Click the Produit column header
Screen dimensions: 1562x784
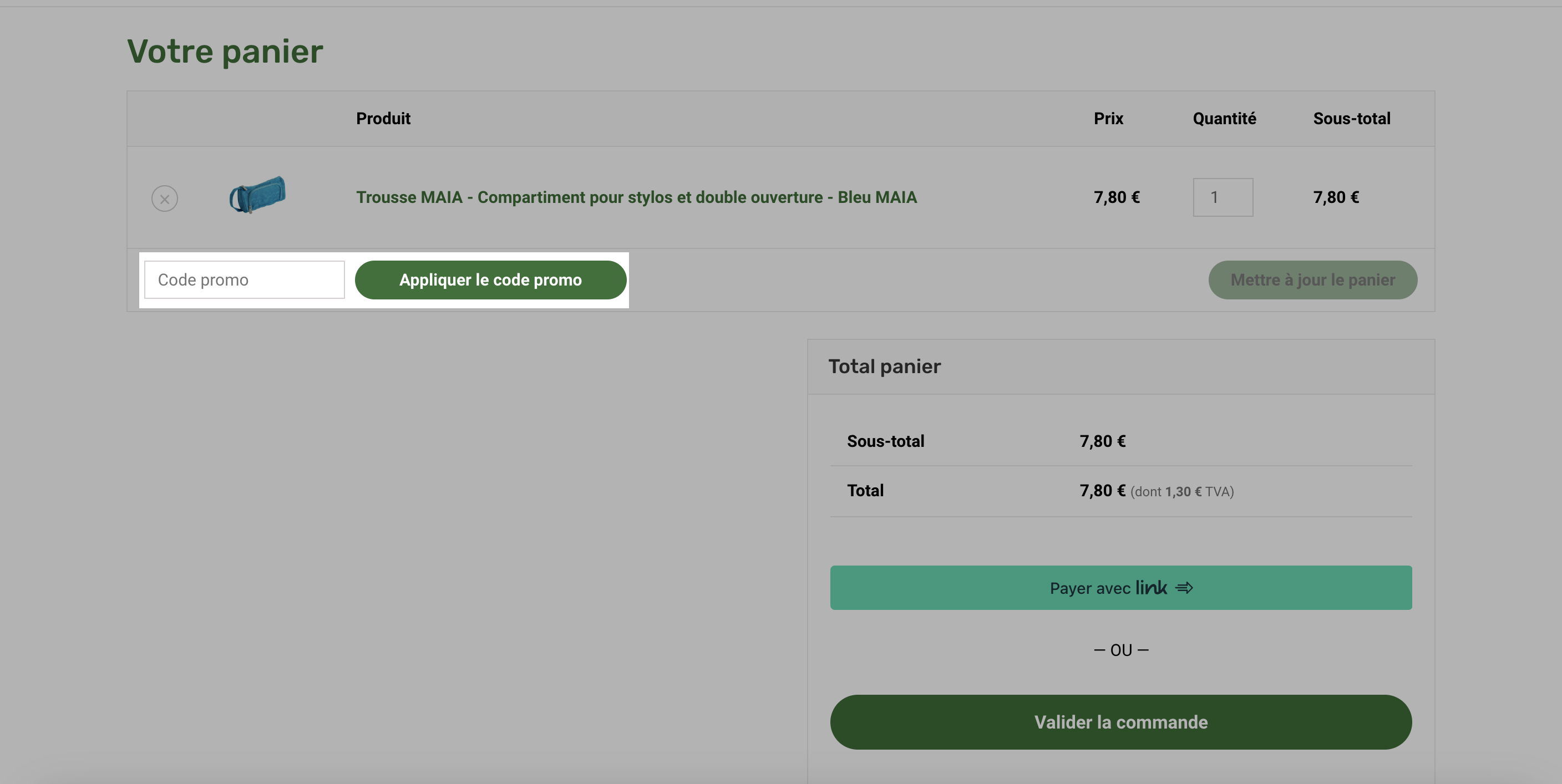[383, 118]
